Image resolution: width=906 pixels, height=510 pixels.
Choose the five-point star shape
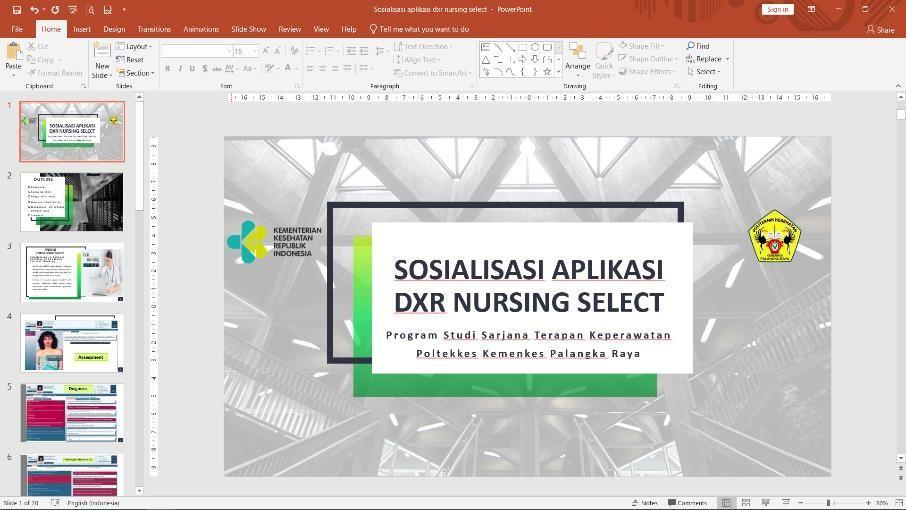(x=547, y=72)
